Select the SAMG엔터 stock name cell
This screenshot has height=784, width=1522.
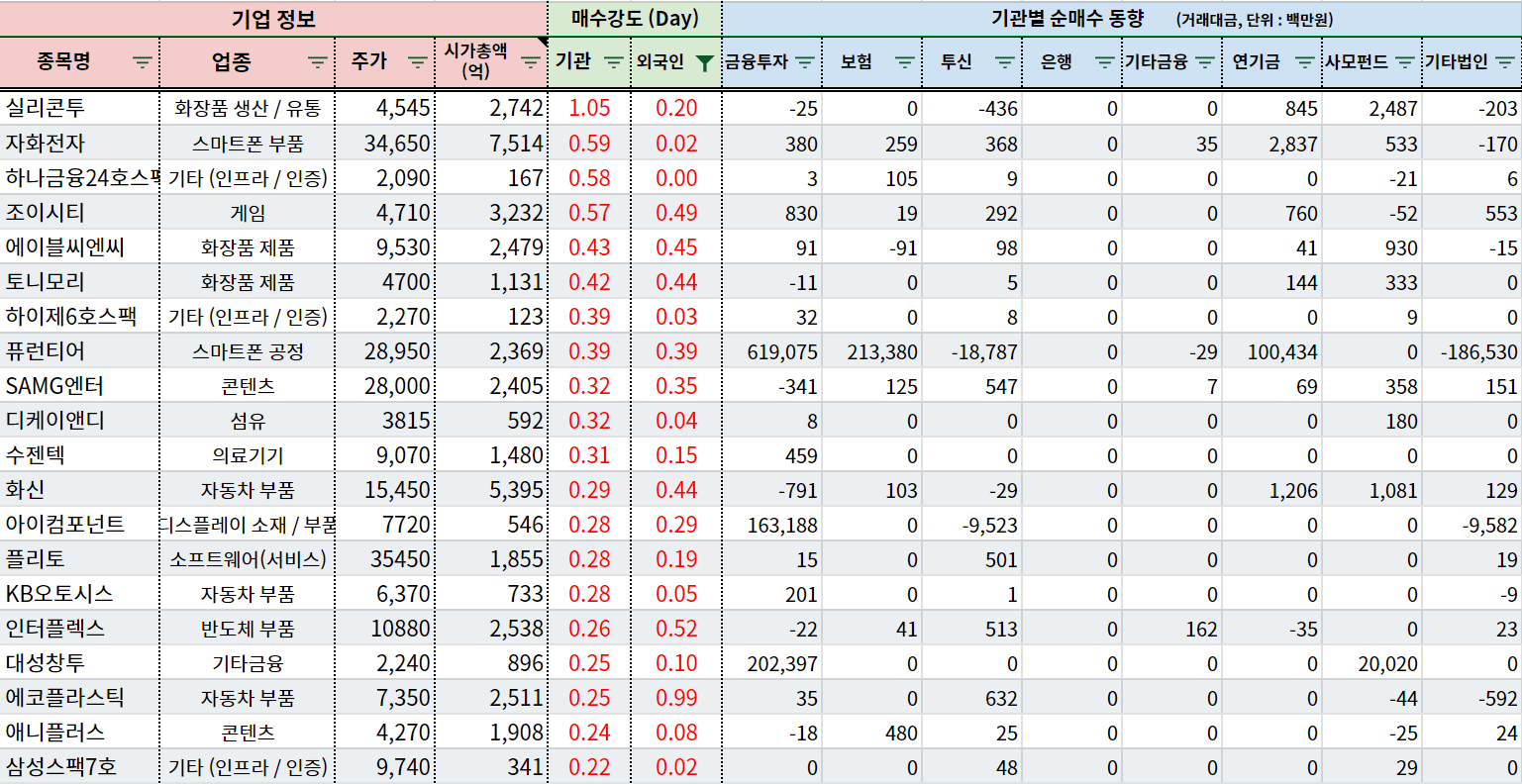pos(79,385)
